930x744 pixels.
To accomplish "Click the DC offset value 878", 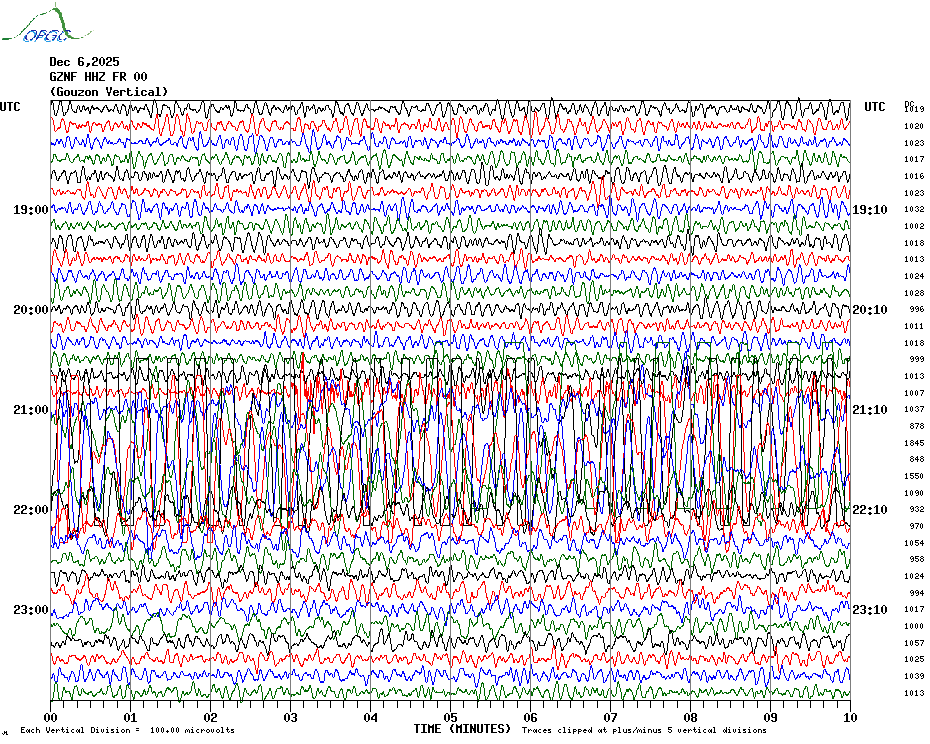I will point(916,426).
